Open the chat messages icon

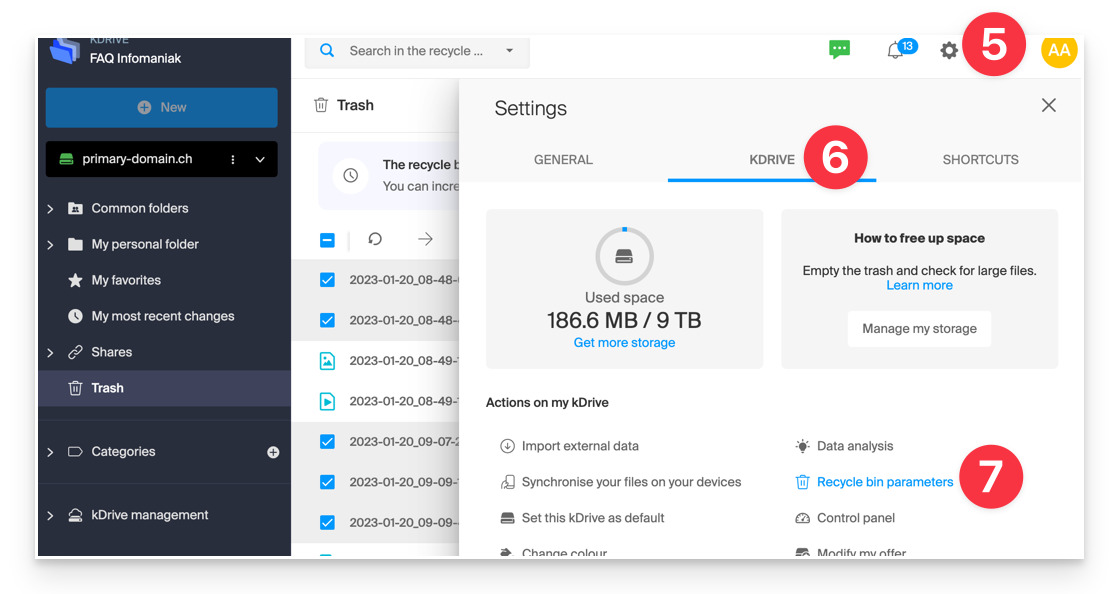point(839,48)
